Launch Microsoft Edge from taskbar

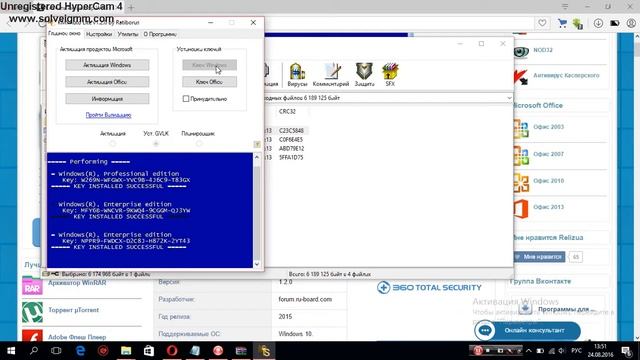(80, 351)
